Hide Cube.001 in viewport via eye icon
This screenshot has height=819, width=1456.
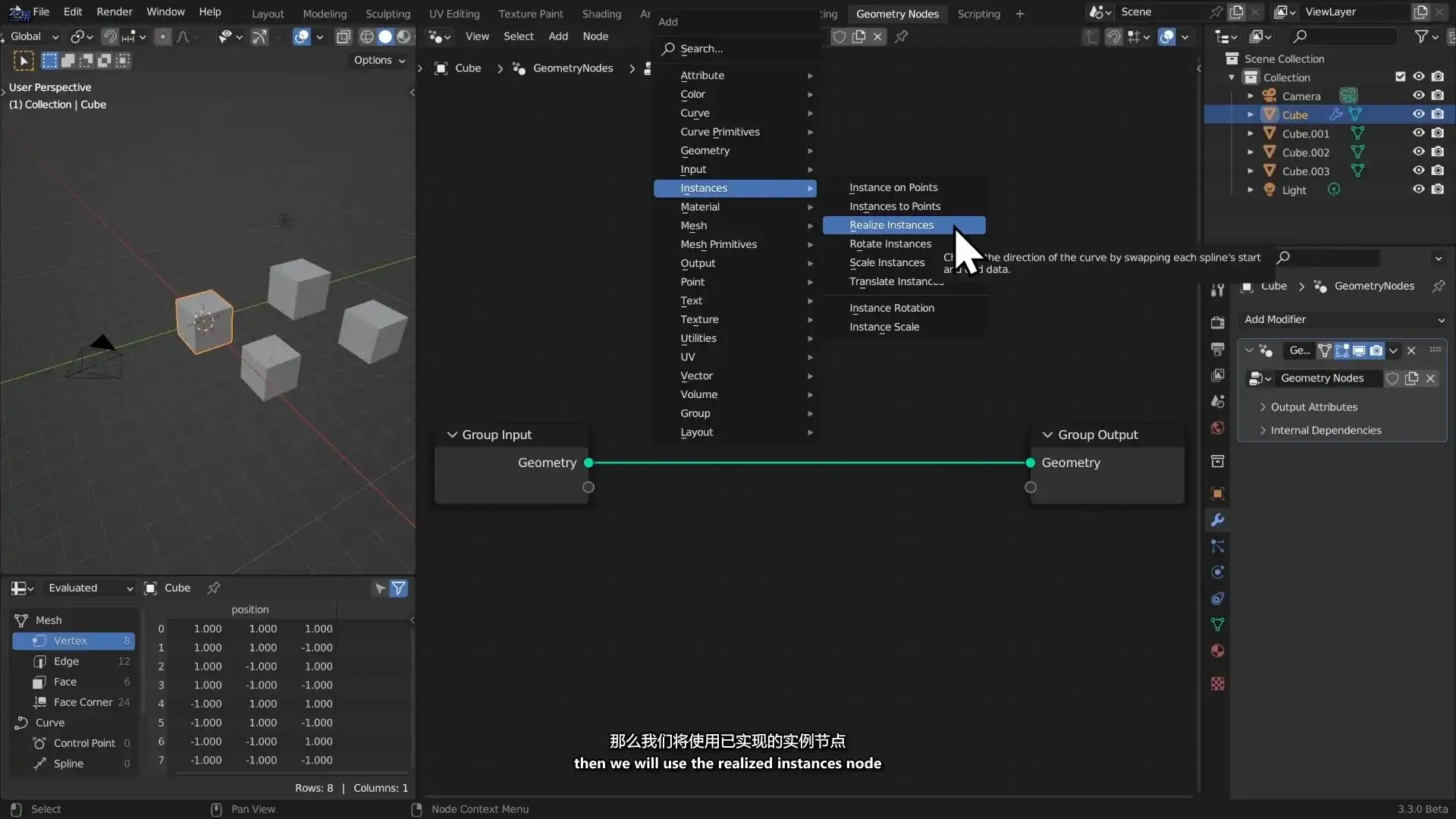1418,133
